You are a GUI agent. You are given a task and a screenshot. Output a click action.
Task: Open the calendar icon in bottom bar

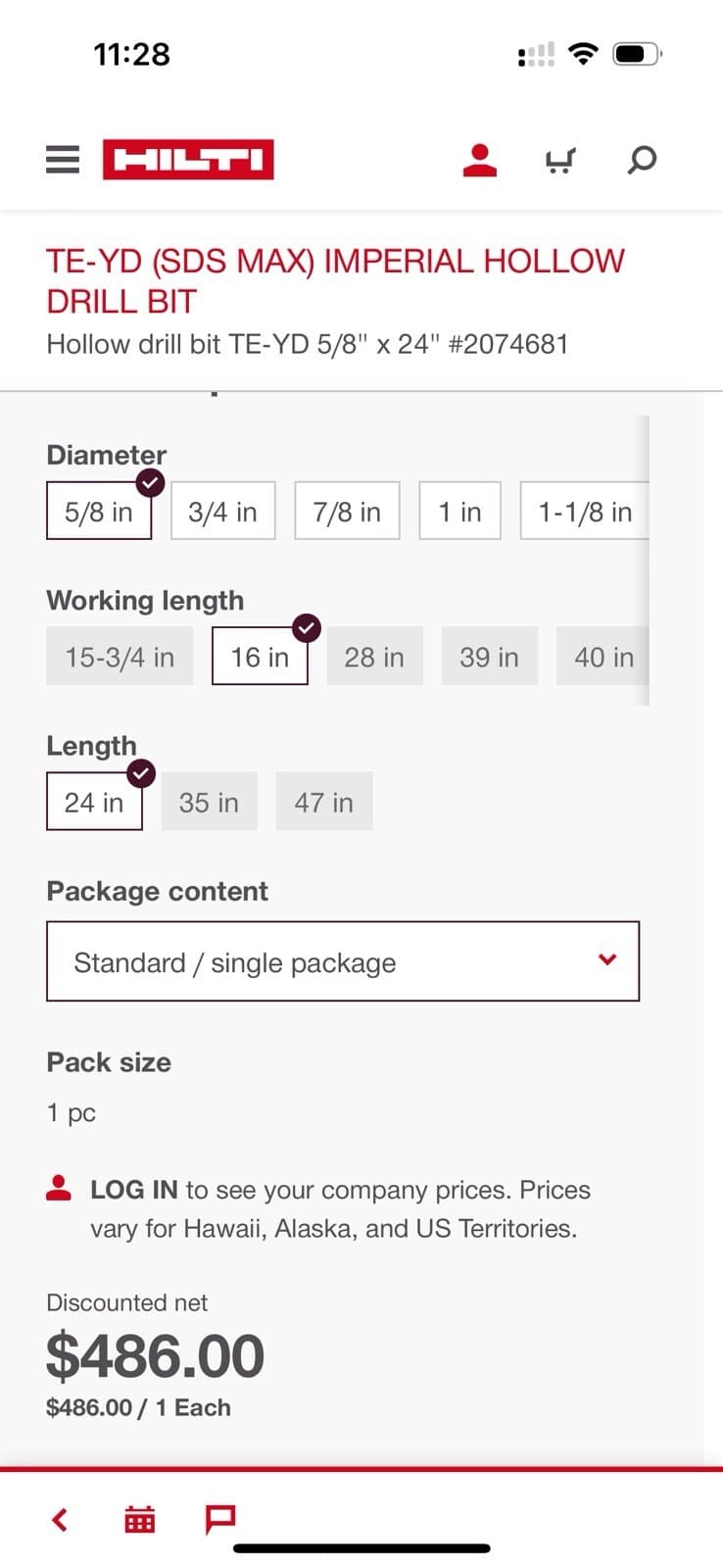click(139, 1520)
